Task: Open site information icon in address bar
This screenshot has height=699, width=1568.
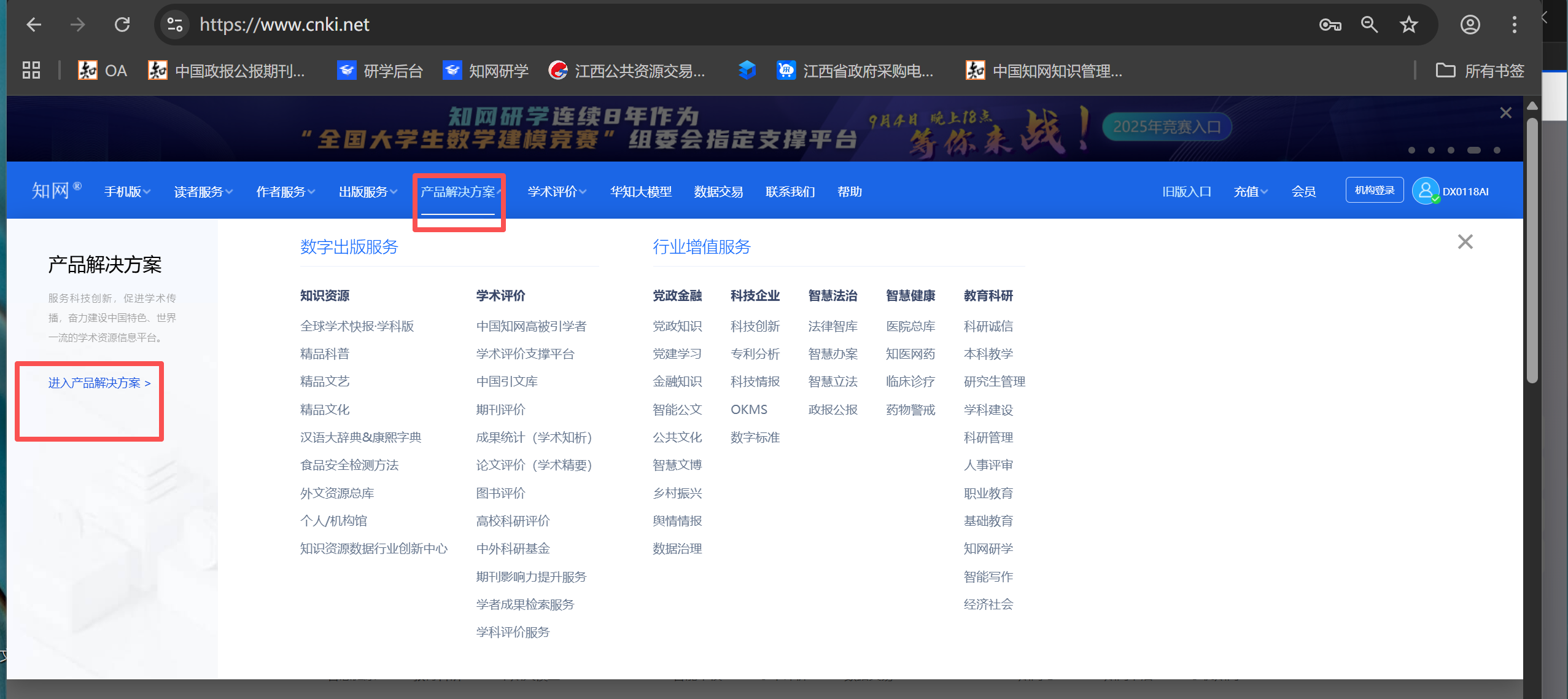Action: tap(174, 25)
